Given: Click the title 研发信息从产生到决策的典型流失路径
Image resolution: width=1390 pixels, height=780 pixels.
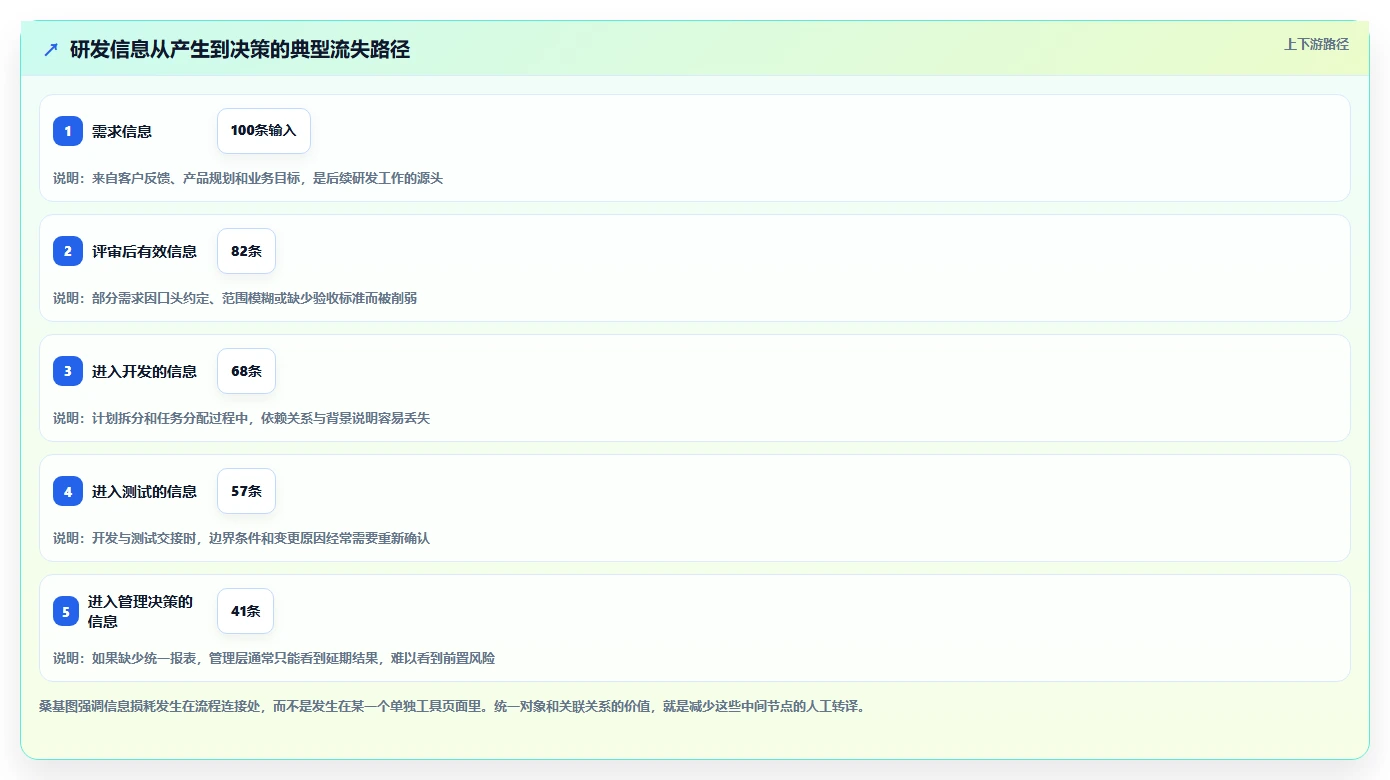Looking at the screenshot, I should 240,49.
